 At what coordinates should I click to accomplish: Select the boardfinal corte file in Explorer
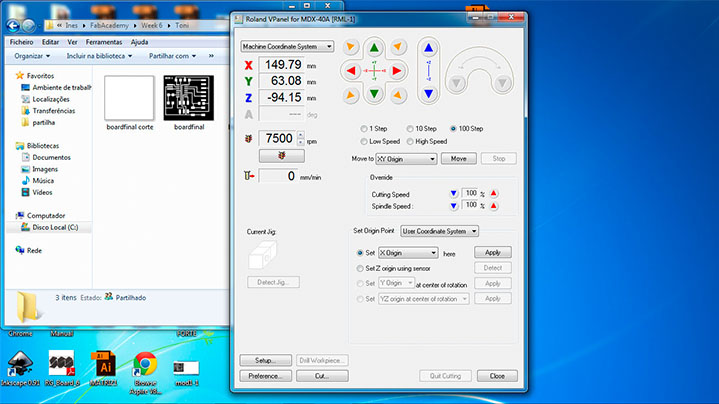pos(129,103)
